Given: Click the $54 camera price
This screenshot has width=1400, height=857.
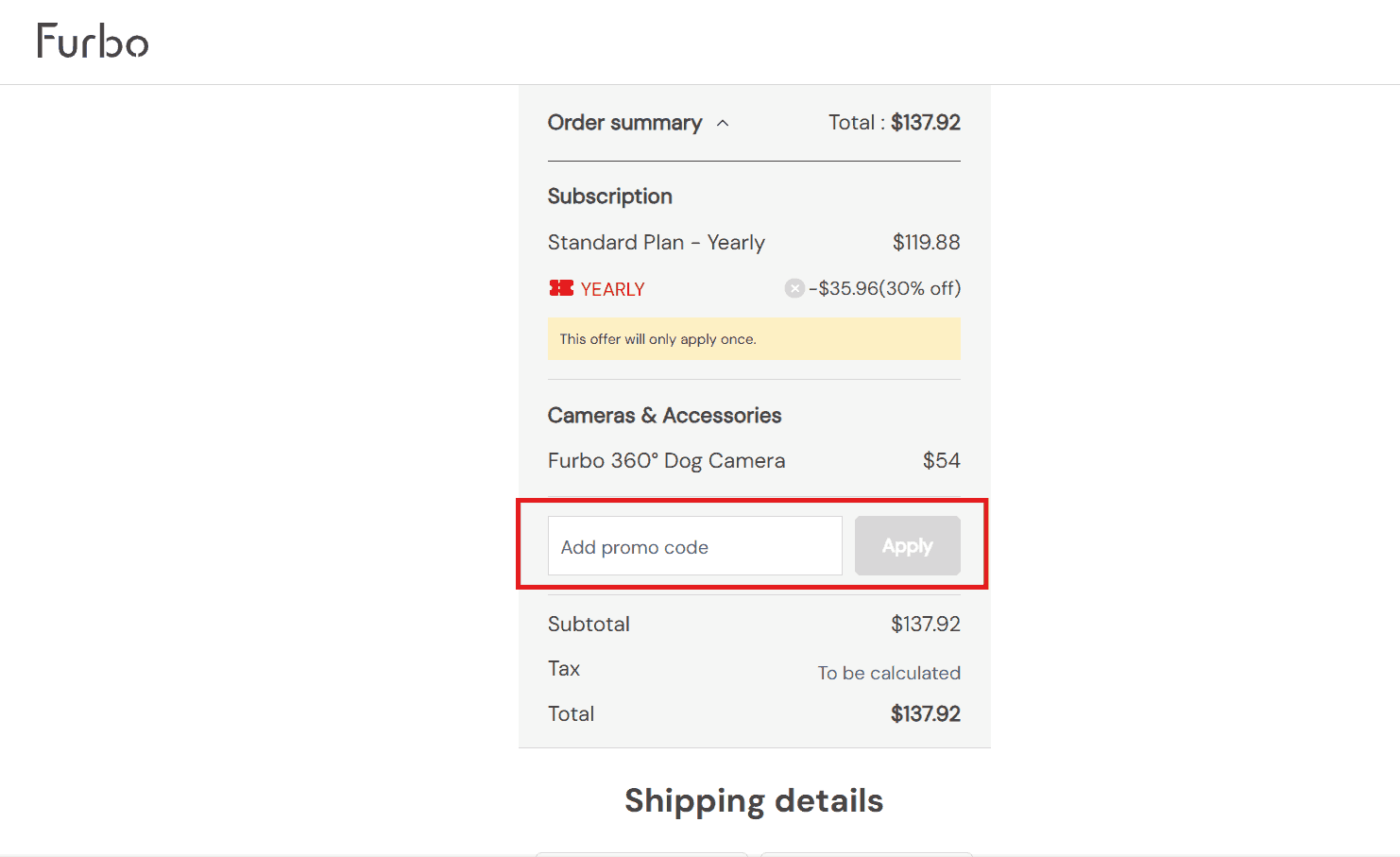Looking at the screenshot, I should 941,461.
